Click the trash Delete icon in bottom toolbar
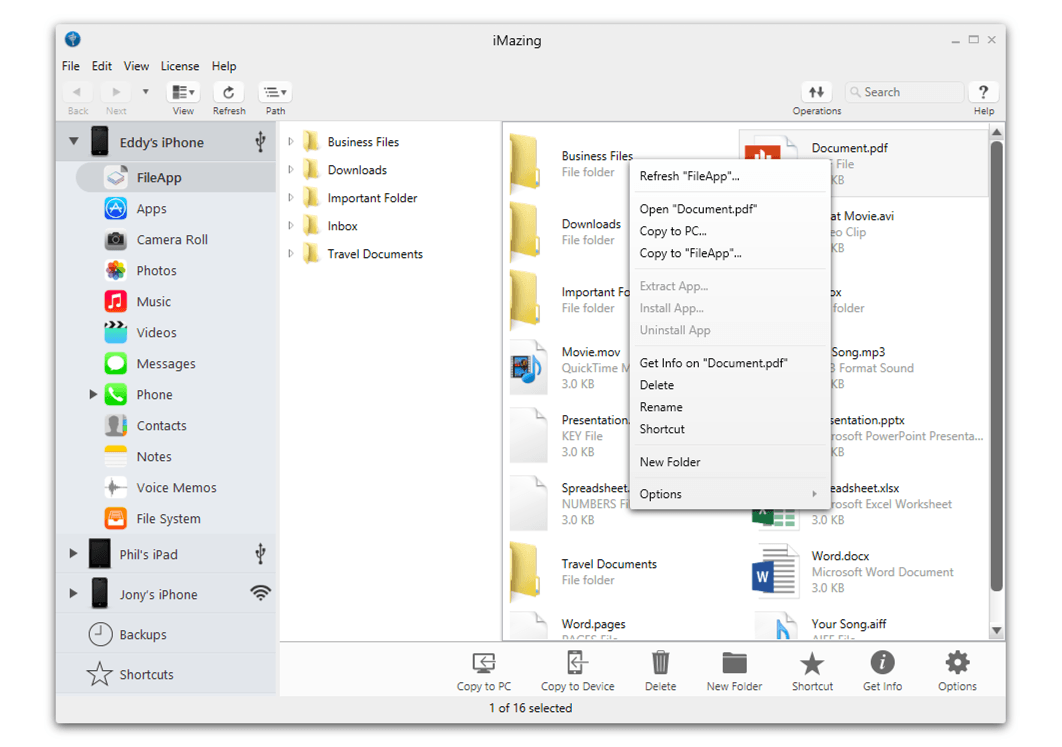 tap(660, 663)
